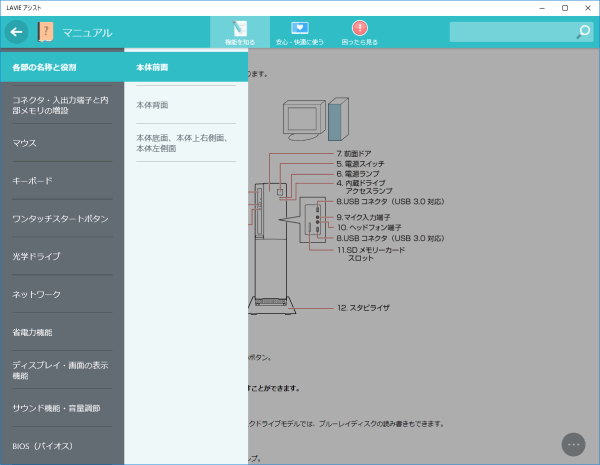Open the 困ったら見る tab
The height and width of the screenshot is (465, 600).
(359, 32)
